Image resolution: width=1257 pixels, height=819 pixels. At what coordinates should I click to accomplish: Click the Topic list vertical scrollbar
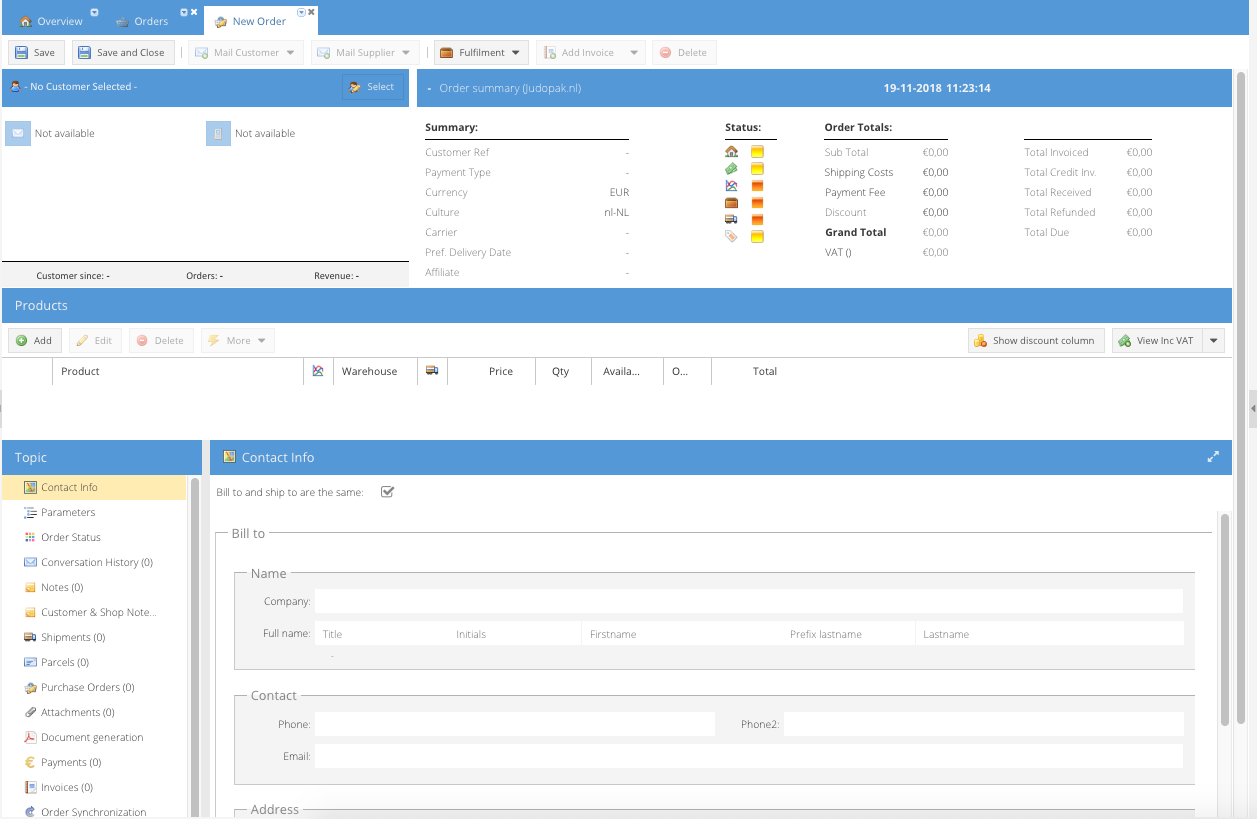[195, 647]
